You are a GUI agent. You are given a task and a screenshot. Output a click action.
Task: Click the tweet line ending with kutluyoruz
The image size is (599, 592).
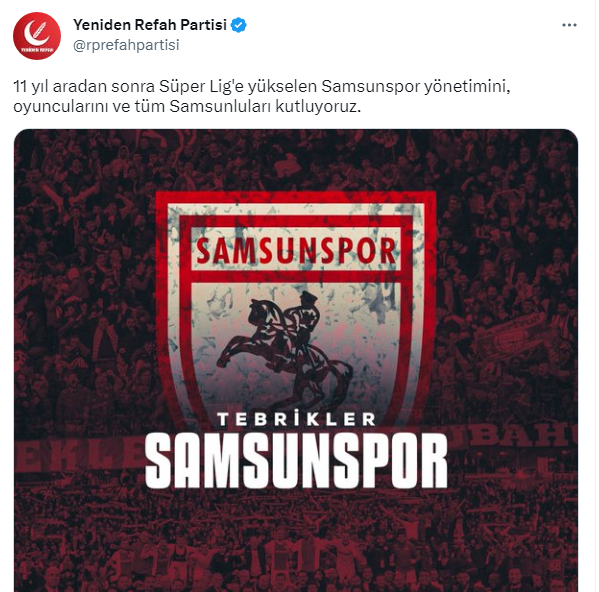click(187, 107)
